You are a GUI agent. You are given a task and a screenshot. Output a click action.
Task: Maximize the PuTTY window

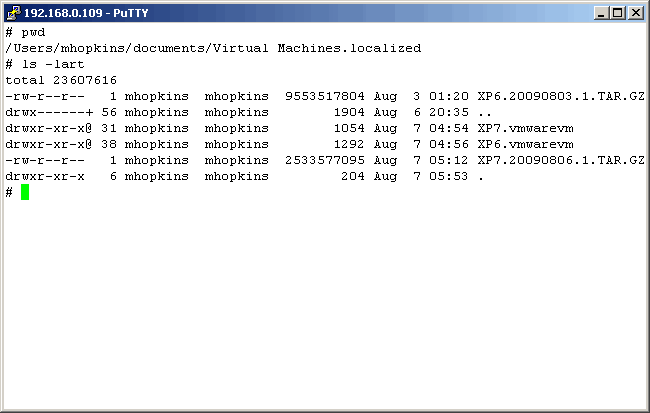point(617,13)
